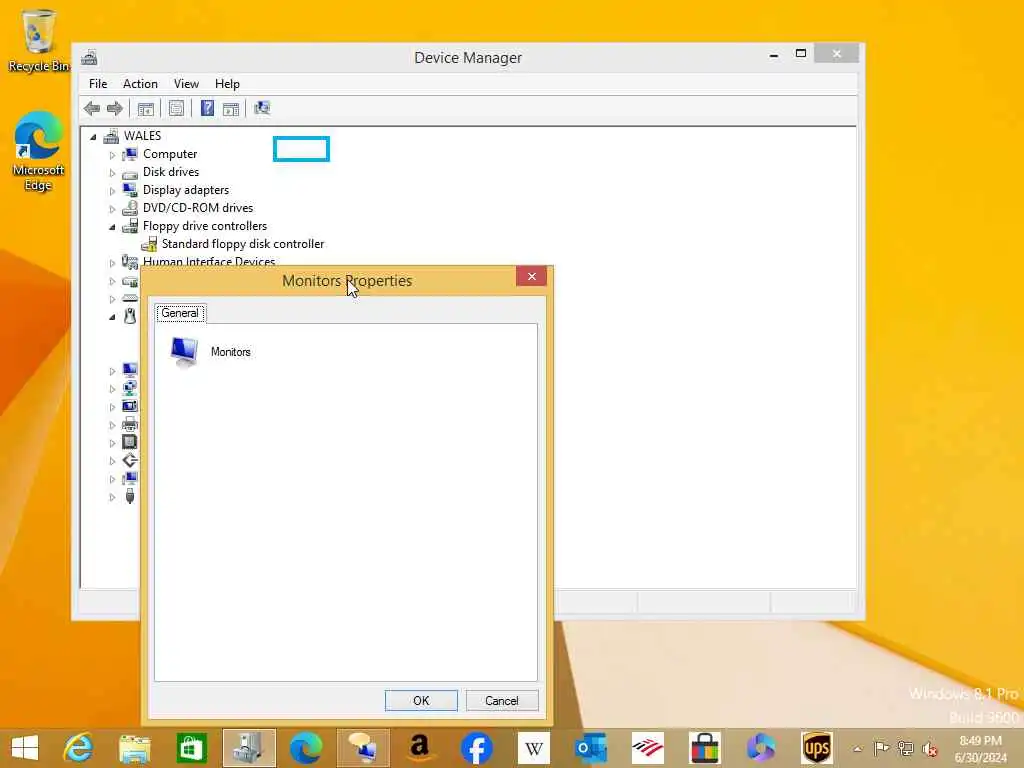
Task: Expand the Computer node
Action: pyautogui.click(x=112, y=155)
